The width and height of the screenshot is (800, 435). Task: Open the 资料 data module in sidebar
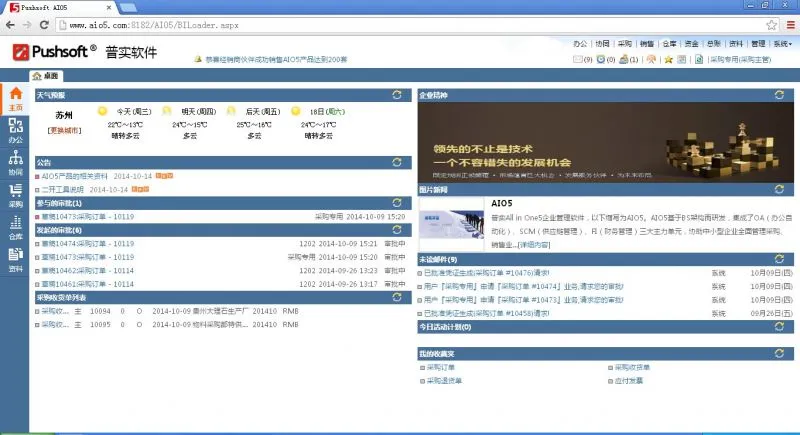tap(15, 260)
